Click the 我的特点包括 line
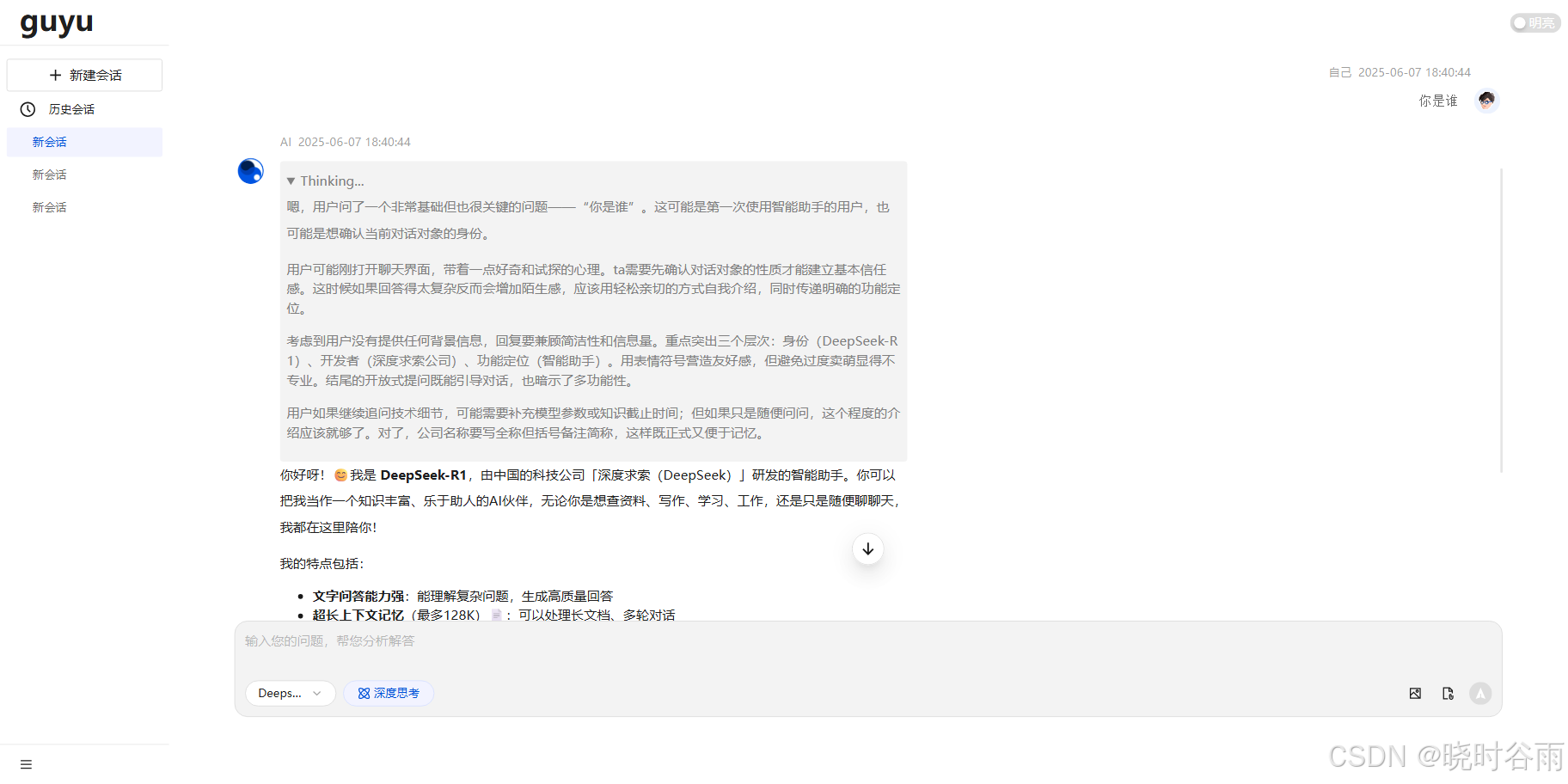Image resolution: width=1568 pixels, height=784 pixels. point(322,564)
